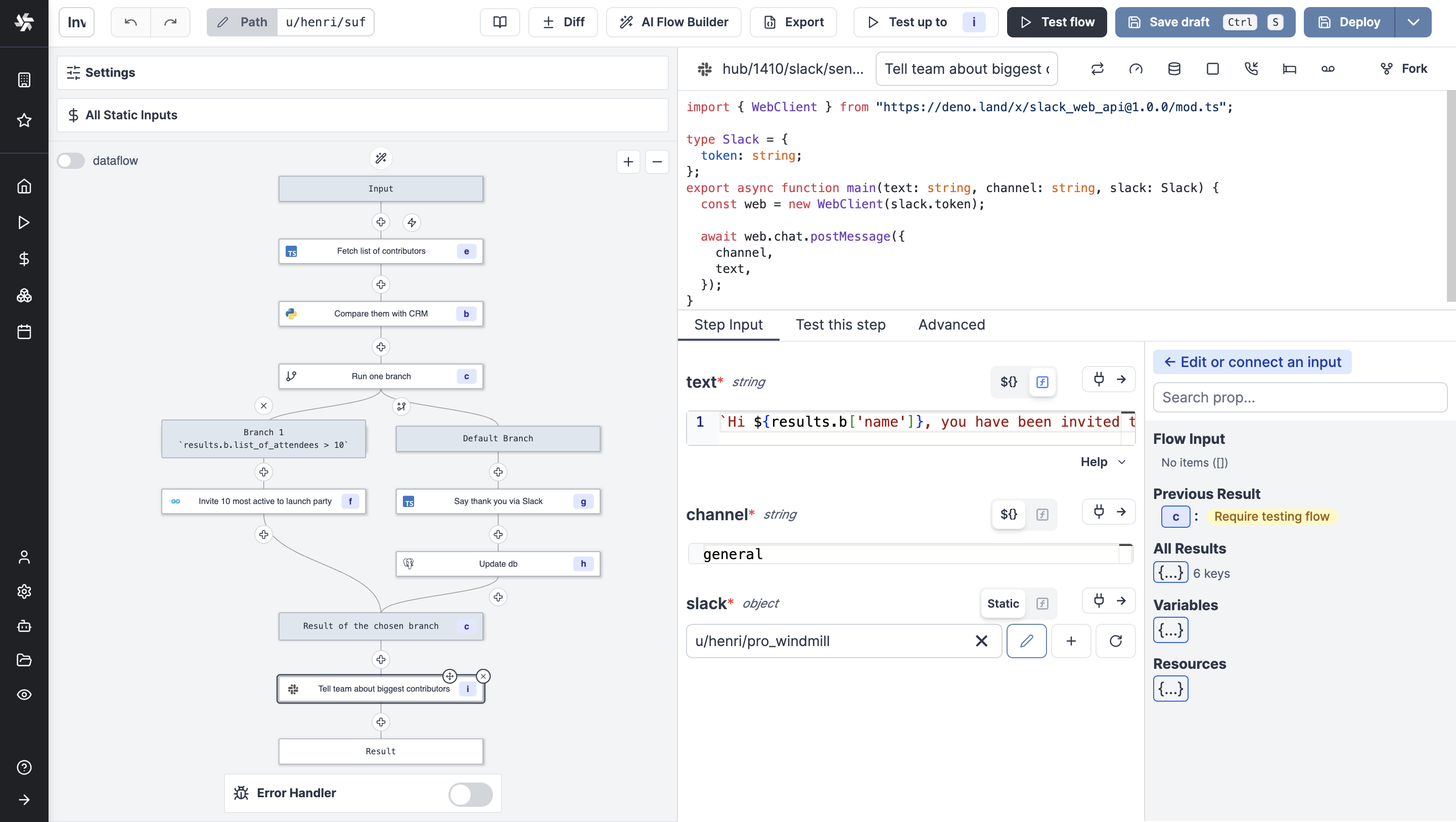The image size is (1456, 822).
Task: Toggle the dataflow switch
Action: 71,161
